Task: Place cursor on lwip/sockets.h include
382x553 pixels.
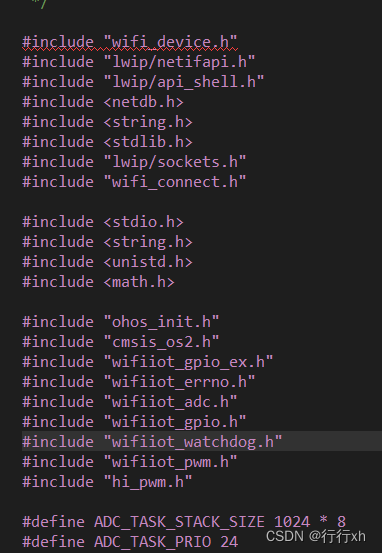Action: coord(134,162)
